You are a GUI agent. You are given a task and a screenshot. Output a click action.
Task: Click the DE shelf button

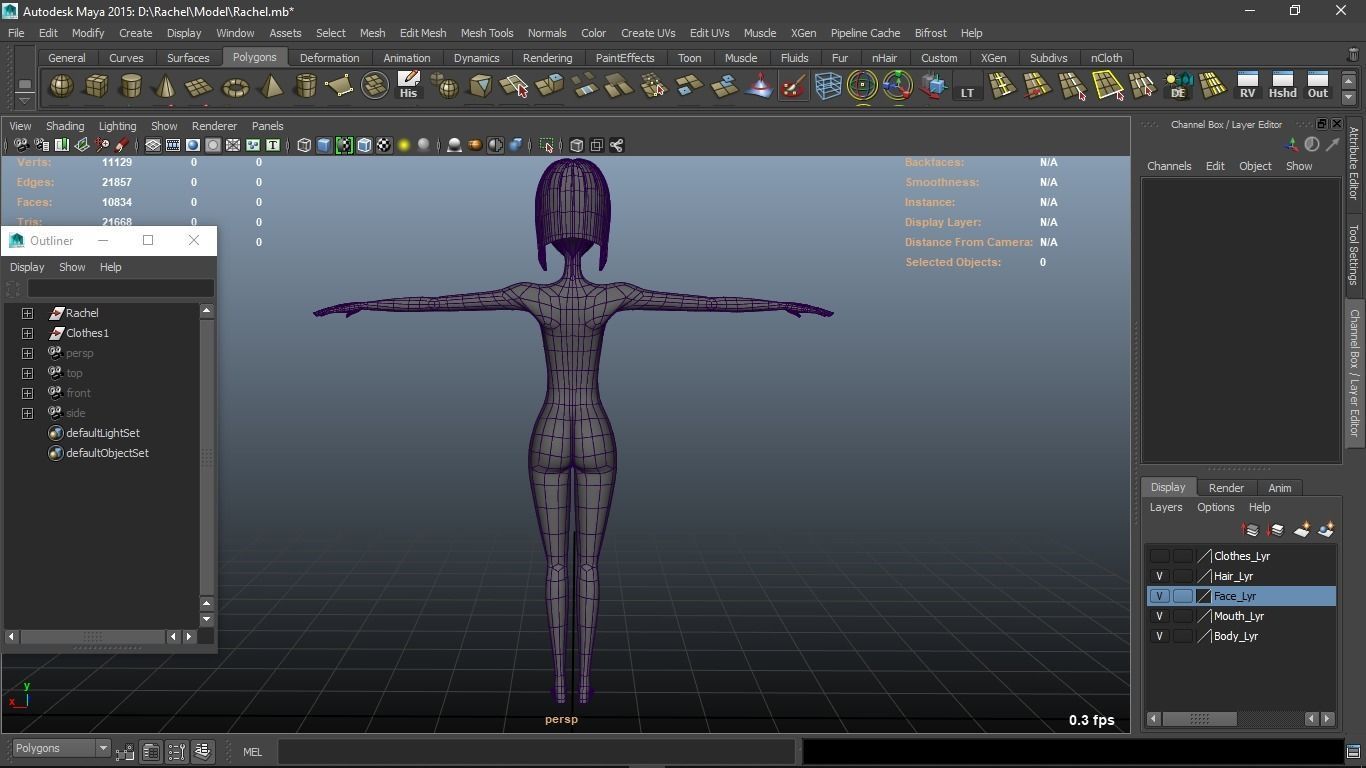coord(1178,86)
